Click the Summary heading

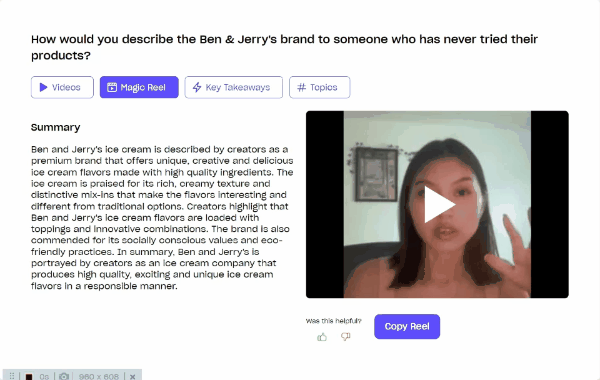pyautogui.click(x=55, y=127)
